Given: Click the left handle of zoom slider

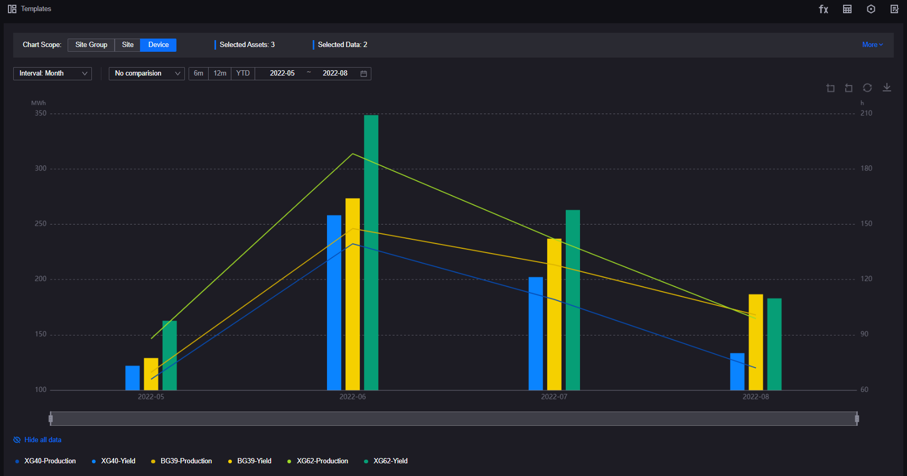Looking at the screenshot, I should [51, 419].
